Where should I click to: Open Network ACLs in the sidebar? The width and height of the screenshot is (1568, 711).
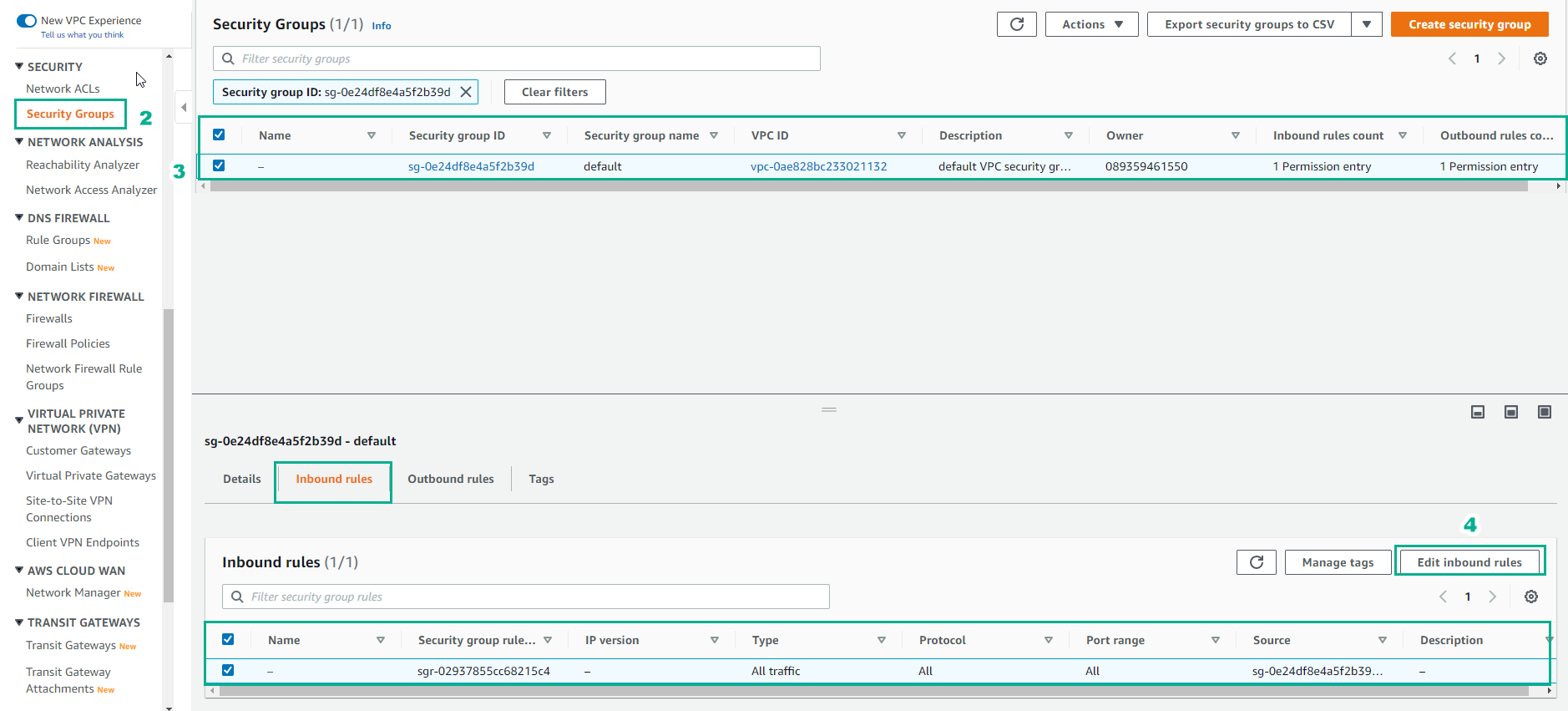[63, 89]
